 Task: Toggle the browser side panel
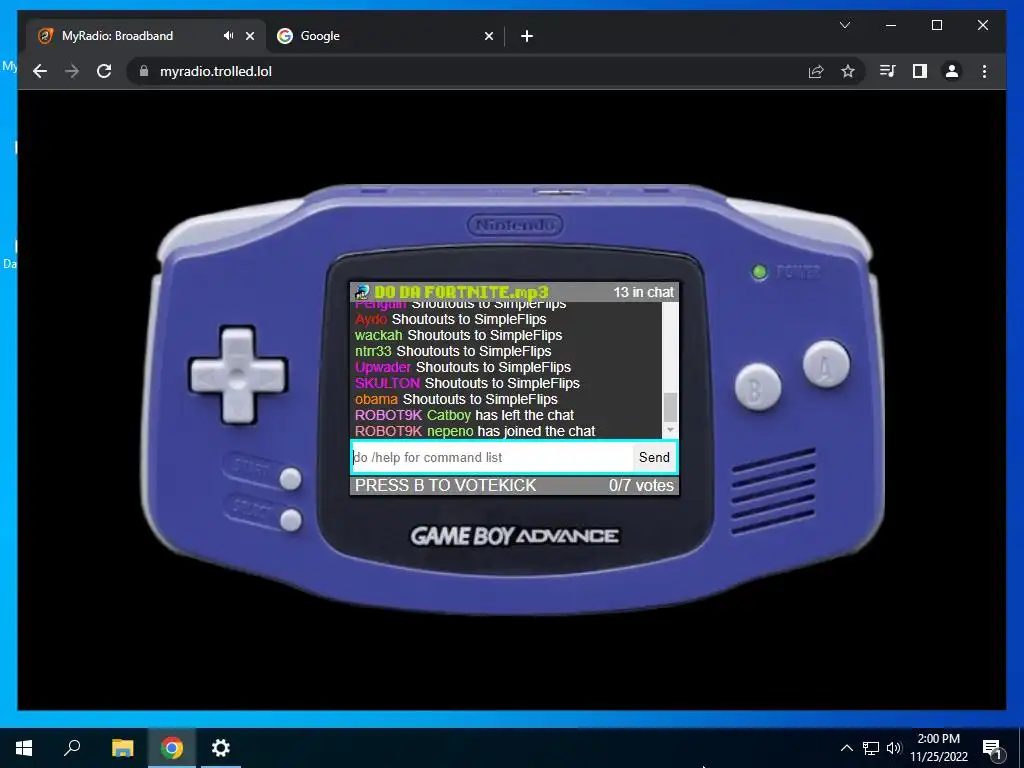(920, 71)
